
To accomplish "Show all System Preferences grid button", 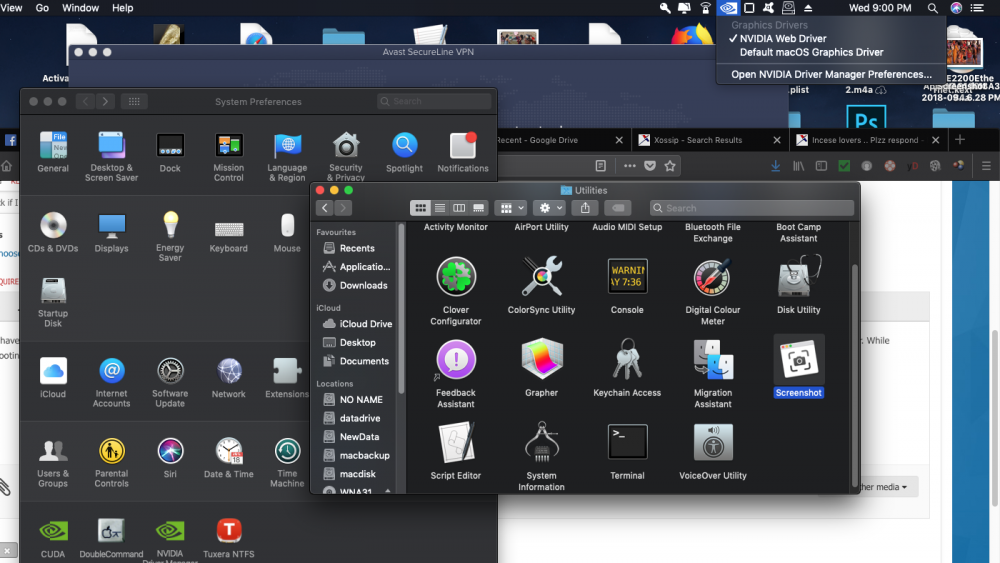I will [134, 101].
